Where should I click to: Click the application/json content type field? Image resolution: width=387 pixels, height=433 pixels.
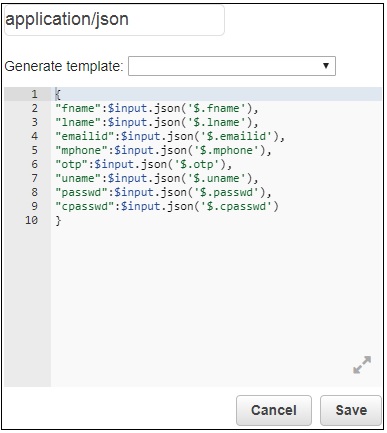[x=114, y=20]
